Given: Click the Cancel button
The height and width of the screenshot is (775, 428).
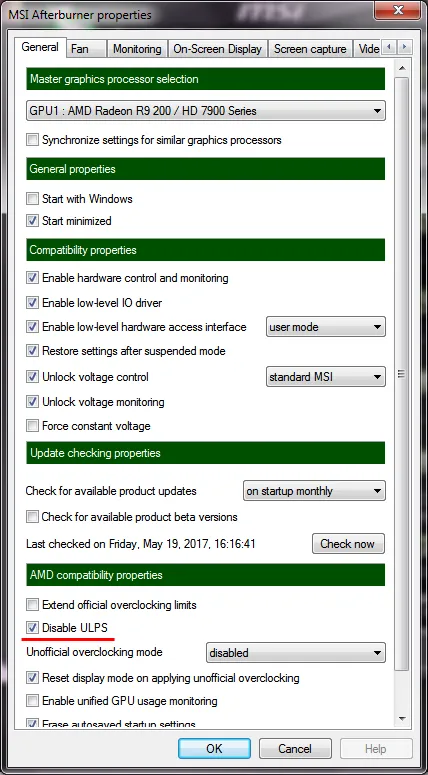Looking at the screenshot, I should click(295, 748).
